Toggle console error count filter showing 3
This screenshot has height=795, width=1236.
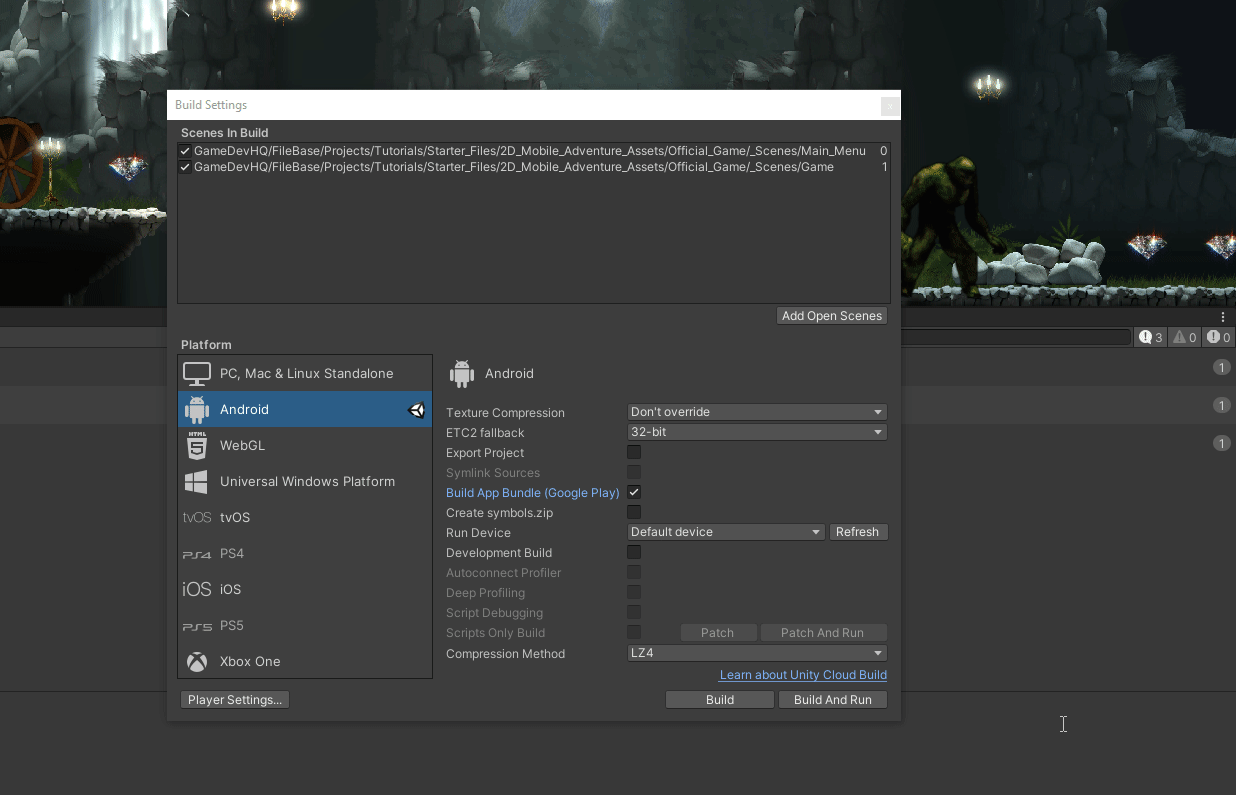coord(1151,338)
